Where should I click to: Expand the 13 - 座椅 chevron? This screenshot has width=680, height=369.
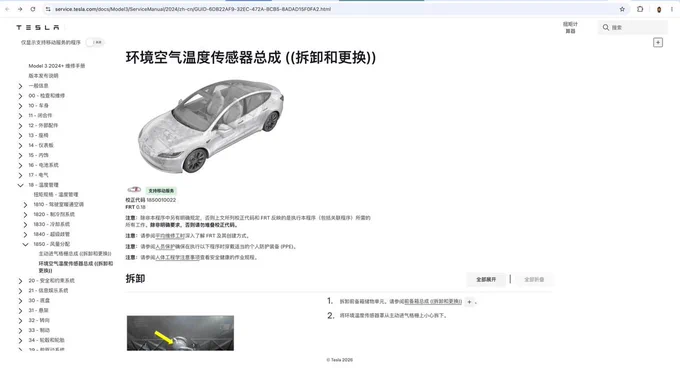pos(20,136)
